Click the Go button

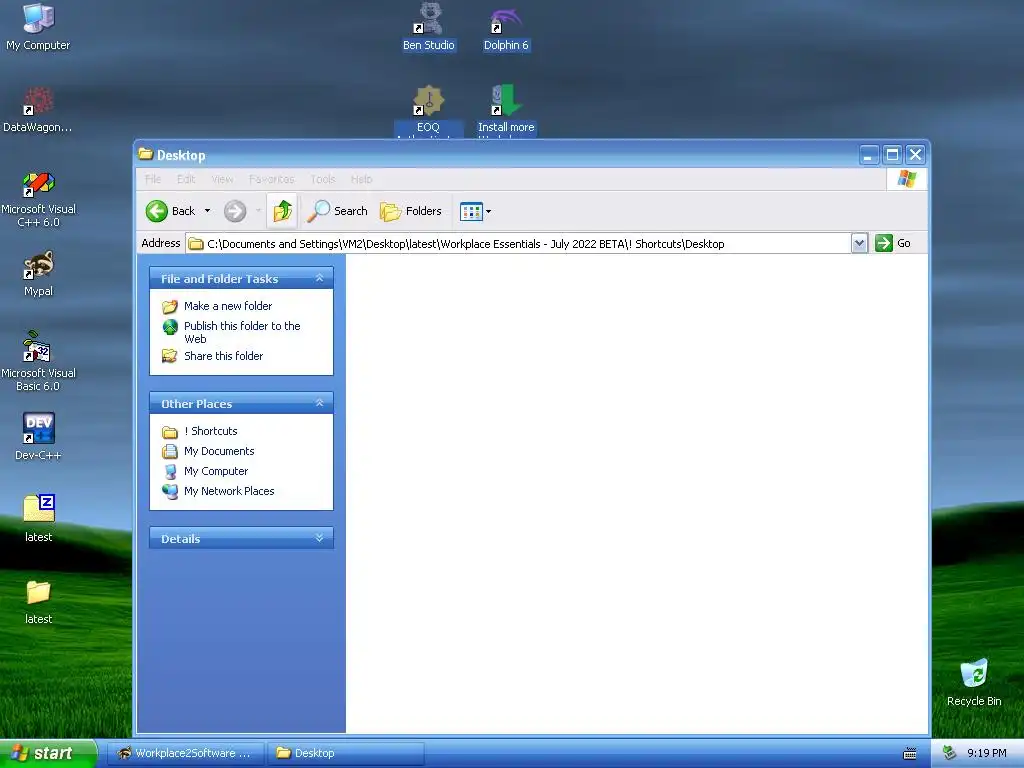(893, 244)
